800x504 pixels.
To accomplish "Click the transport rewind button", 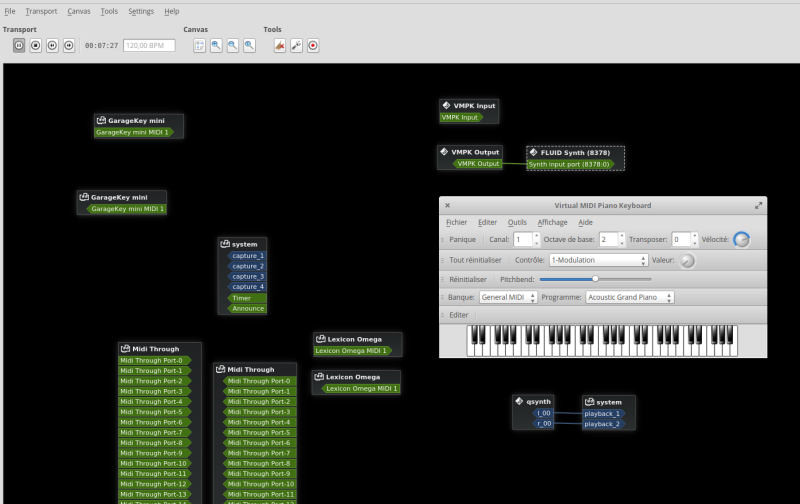I will point(52,45).
